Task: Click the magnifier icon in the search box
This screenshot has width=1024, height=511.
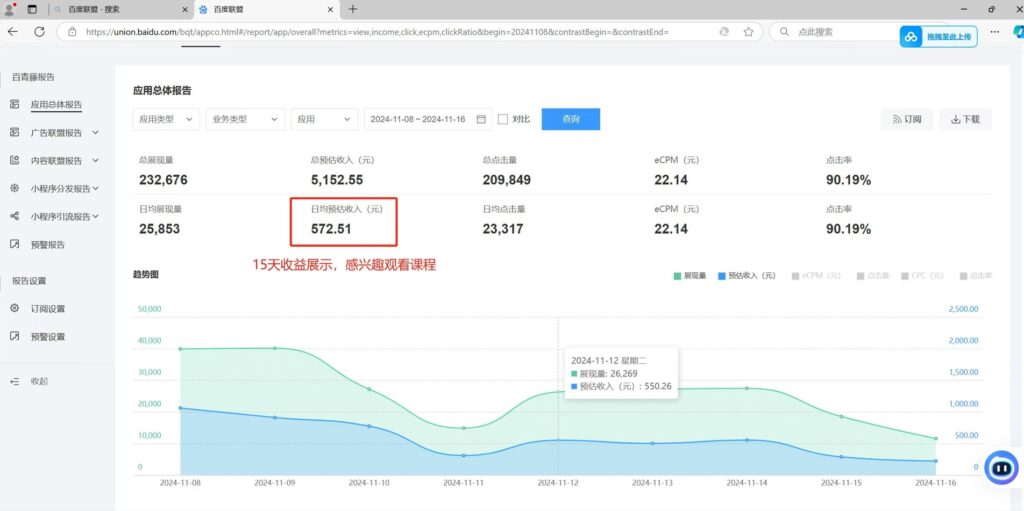Action: point(784,31)
